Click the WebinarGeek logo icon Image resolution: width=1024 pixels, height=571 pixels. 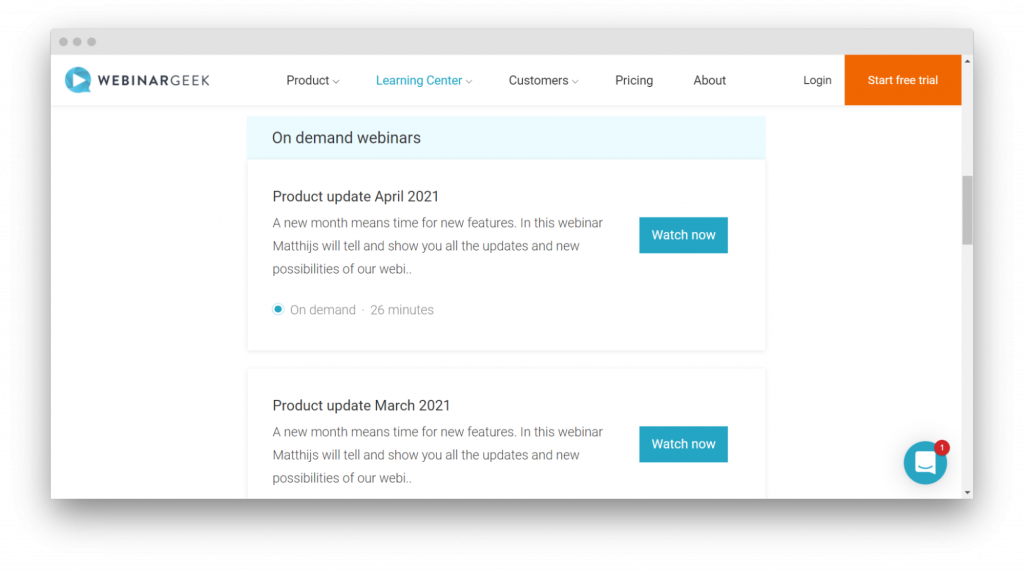tap(78, 80)
